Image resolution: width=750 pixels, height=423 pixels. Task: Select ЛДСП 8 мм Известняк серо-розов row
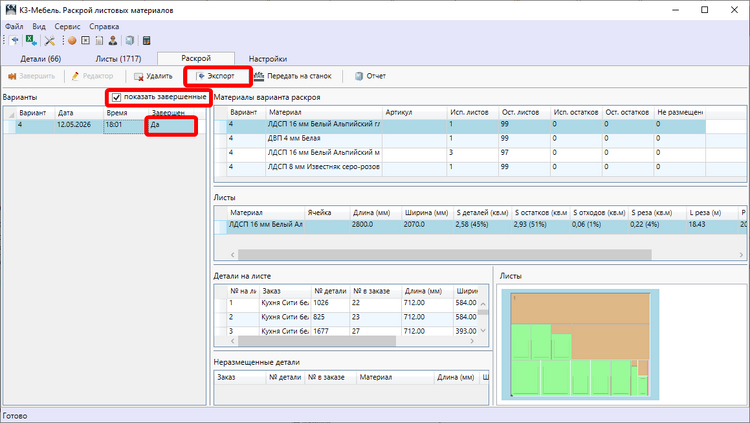coord(460,167)
